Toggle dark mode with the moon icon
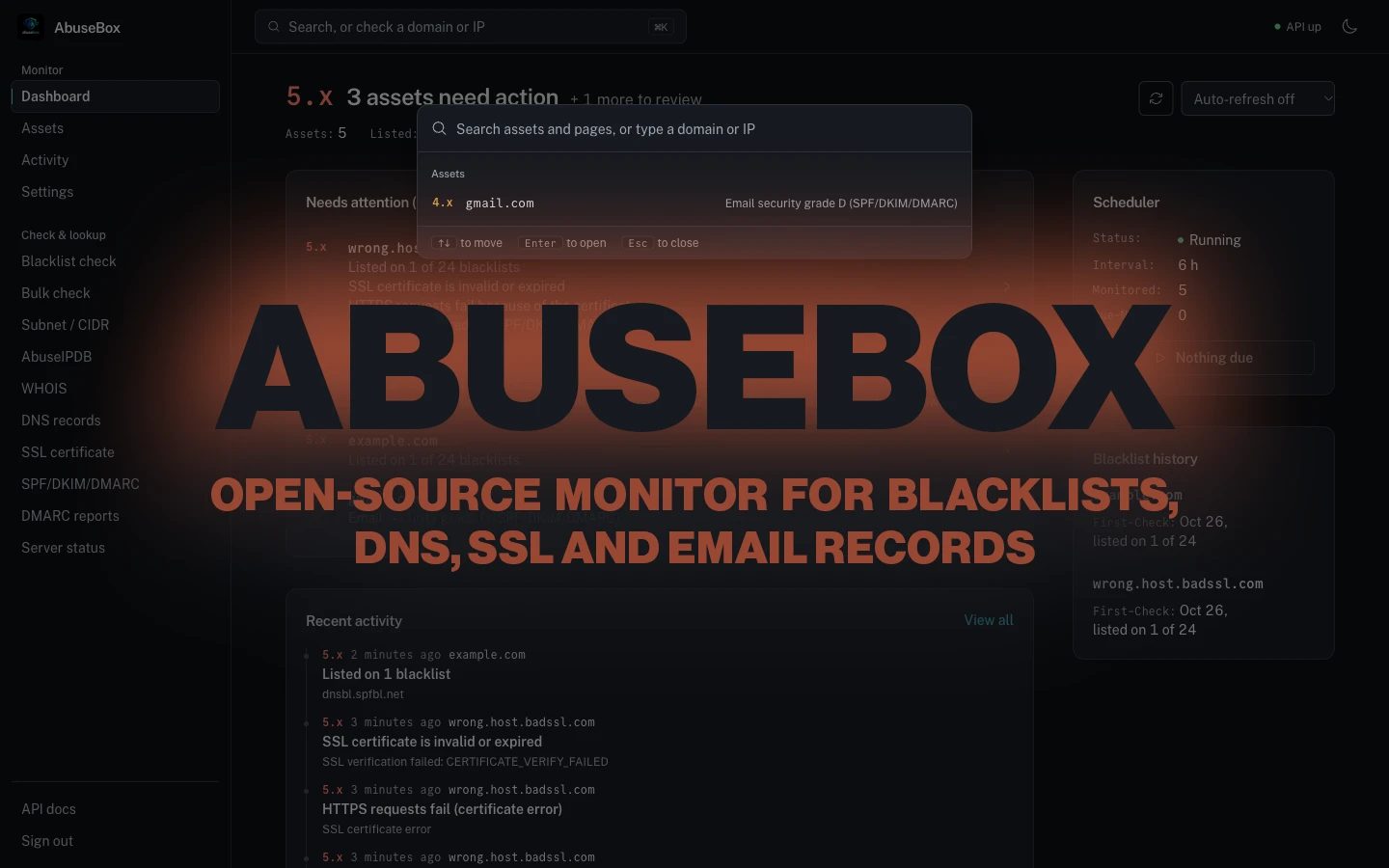The width and height of the screenshot is (1389, 868). (x=1349, y=27)
